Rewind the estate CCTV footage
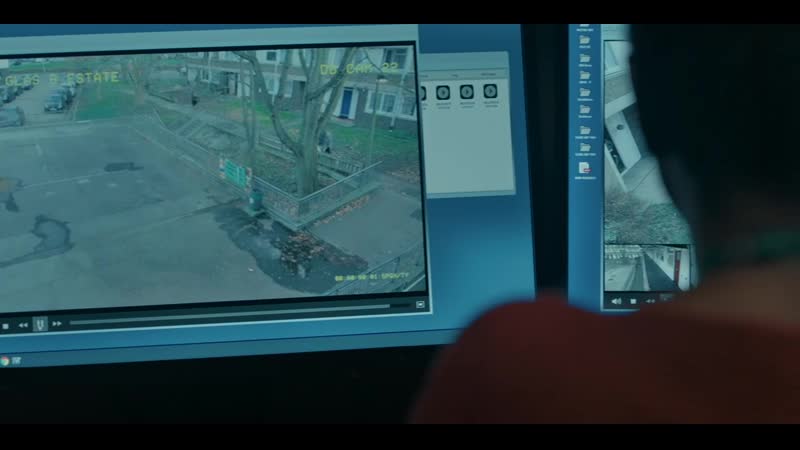800x450 pixels. [x=23, y=325]
